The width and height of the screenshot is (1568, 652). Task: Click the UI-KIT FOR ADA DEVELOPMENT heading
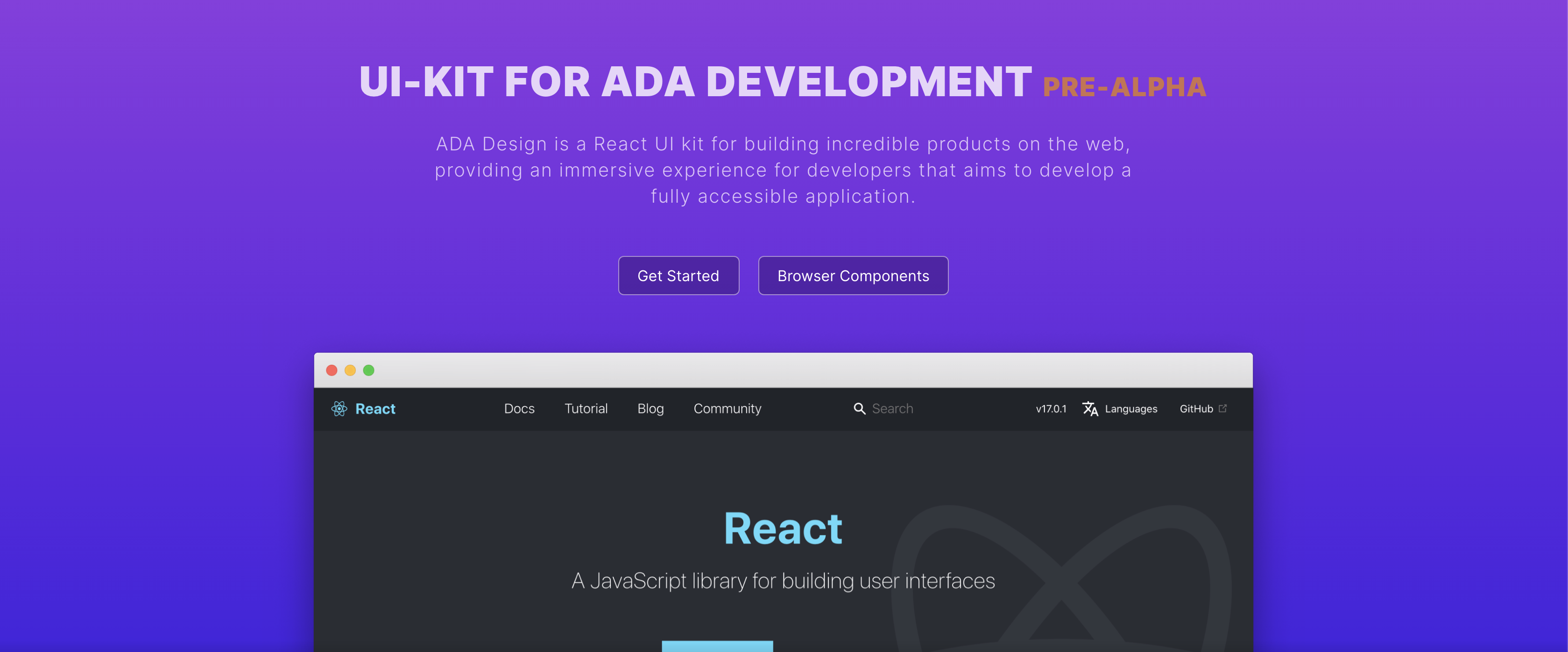tap(695, 82)
